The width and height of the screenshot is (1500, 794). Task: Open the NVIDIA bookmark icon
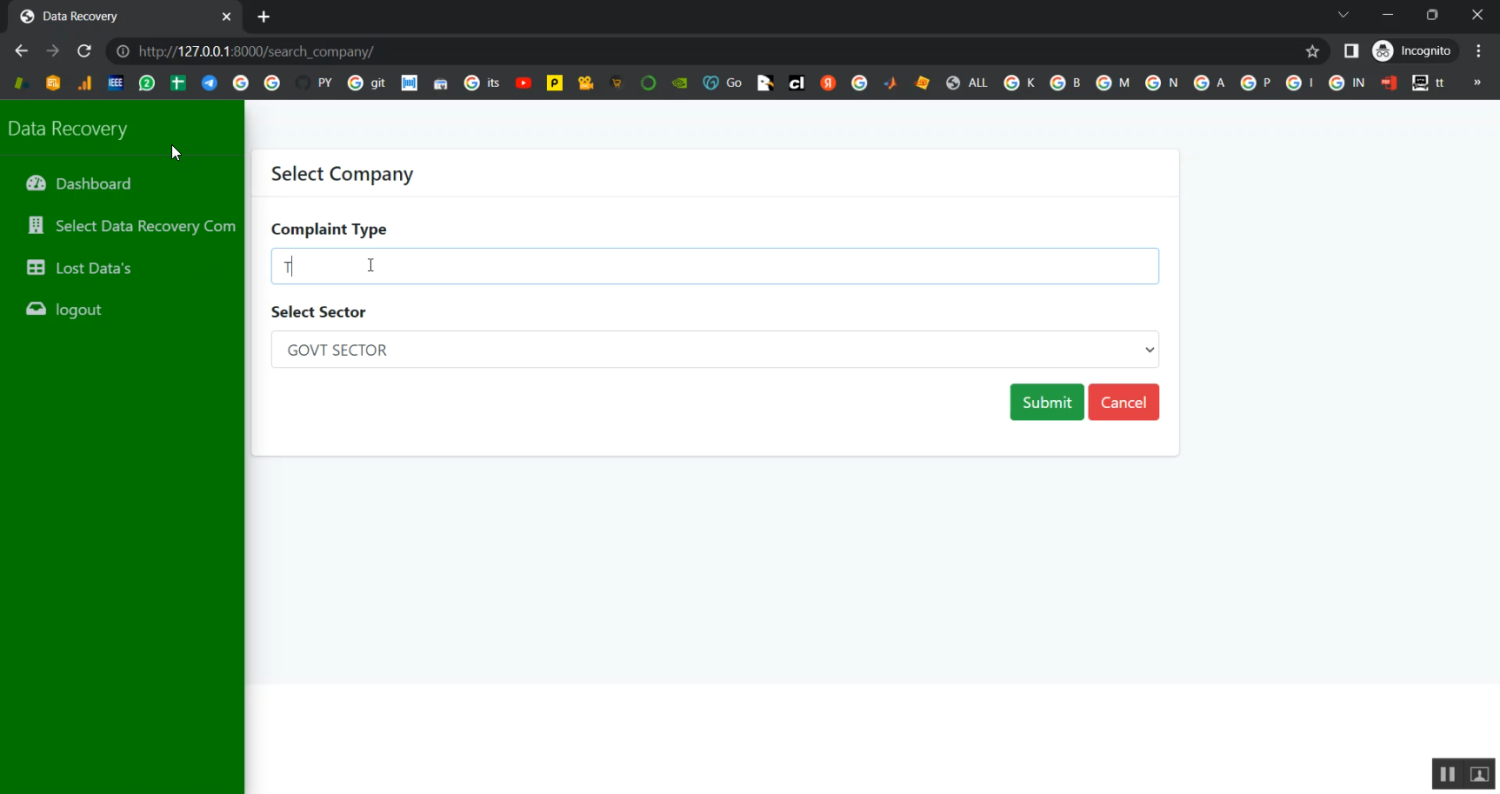point(679,83)
